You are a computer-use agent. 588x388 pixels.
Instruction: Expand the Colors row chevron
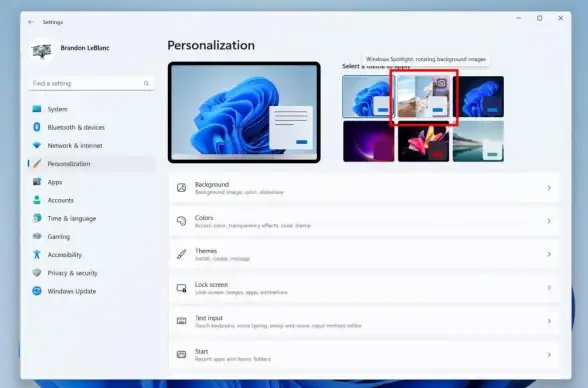(549, 221)
